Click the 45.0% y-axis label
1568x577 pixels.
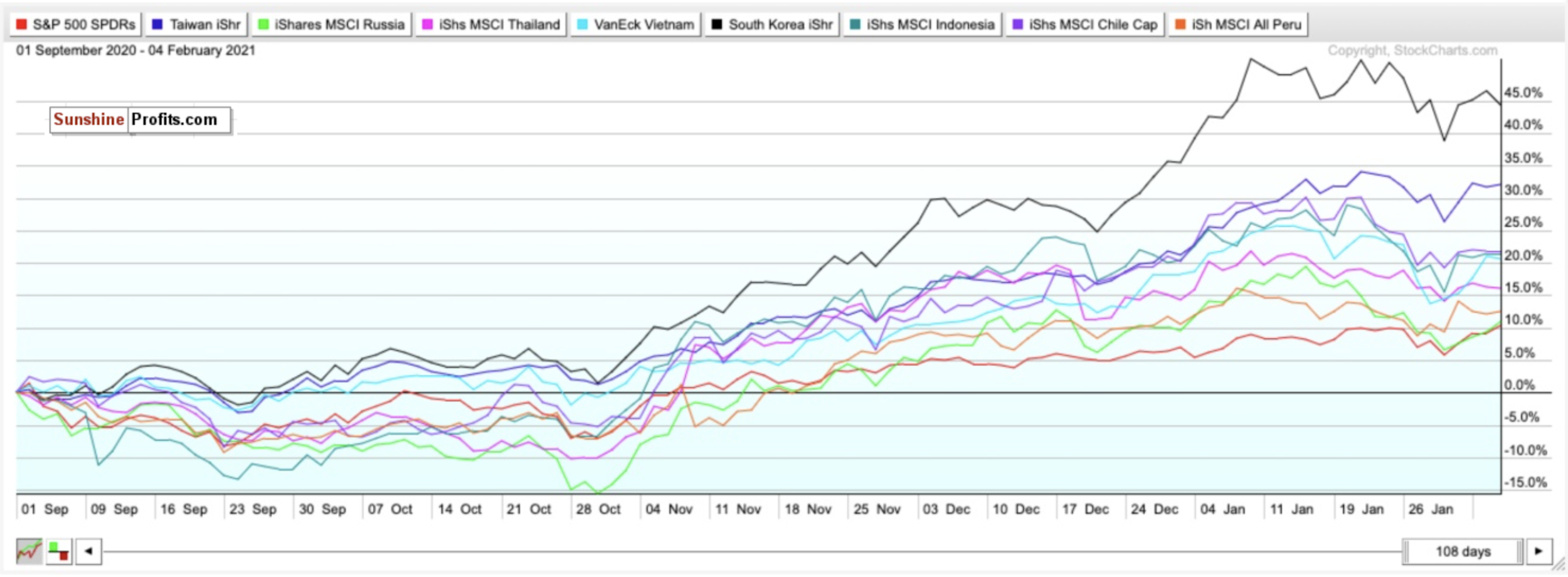click(x=1523, y=93)
